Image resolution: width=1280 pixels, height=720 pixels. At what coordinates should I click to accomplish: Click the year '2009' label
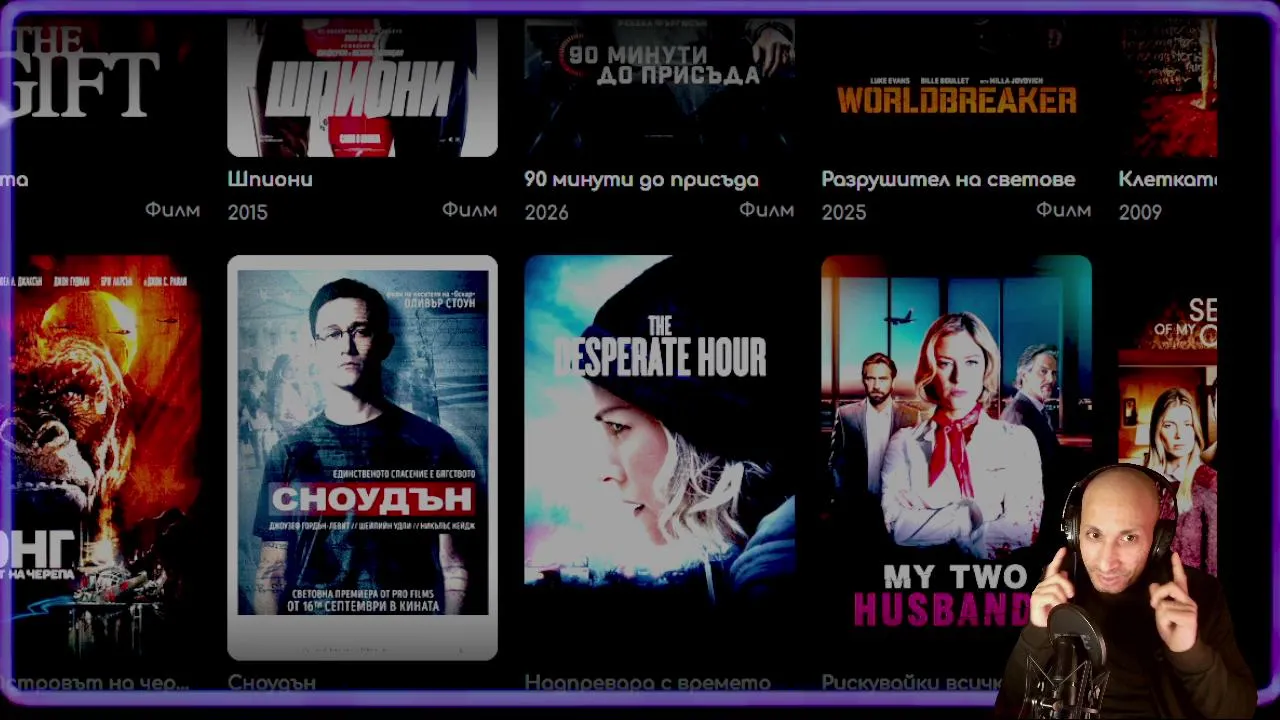1140,212
